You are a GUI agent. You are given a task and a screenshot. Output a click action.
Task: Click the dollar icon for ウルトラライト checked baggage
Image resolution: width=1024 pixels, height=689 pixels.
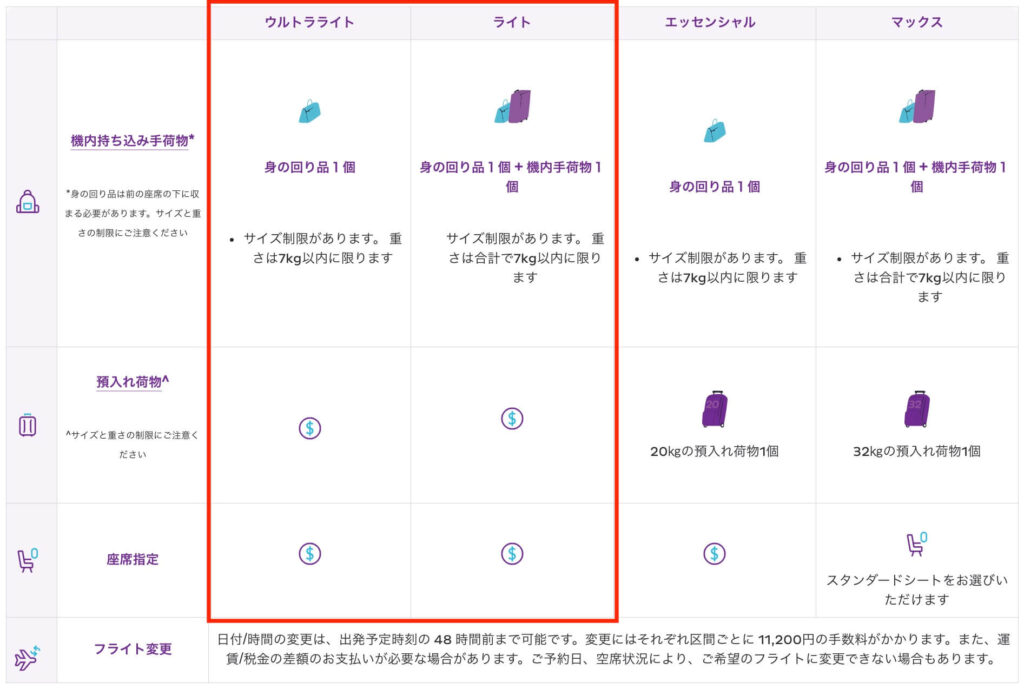(x=310, y=428)
